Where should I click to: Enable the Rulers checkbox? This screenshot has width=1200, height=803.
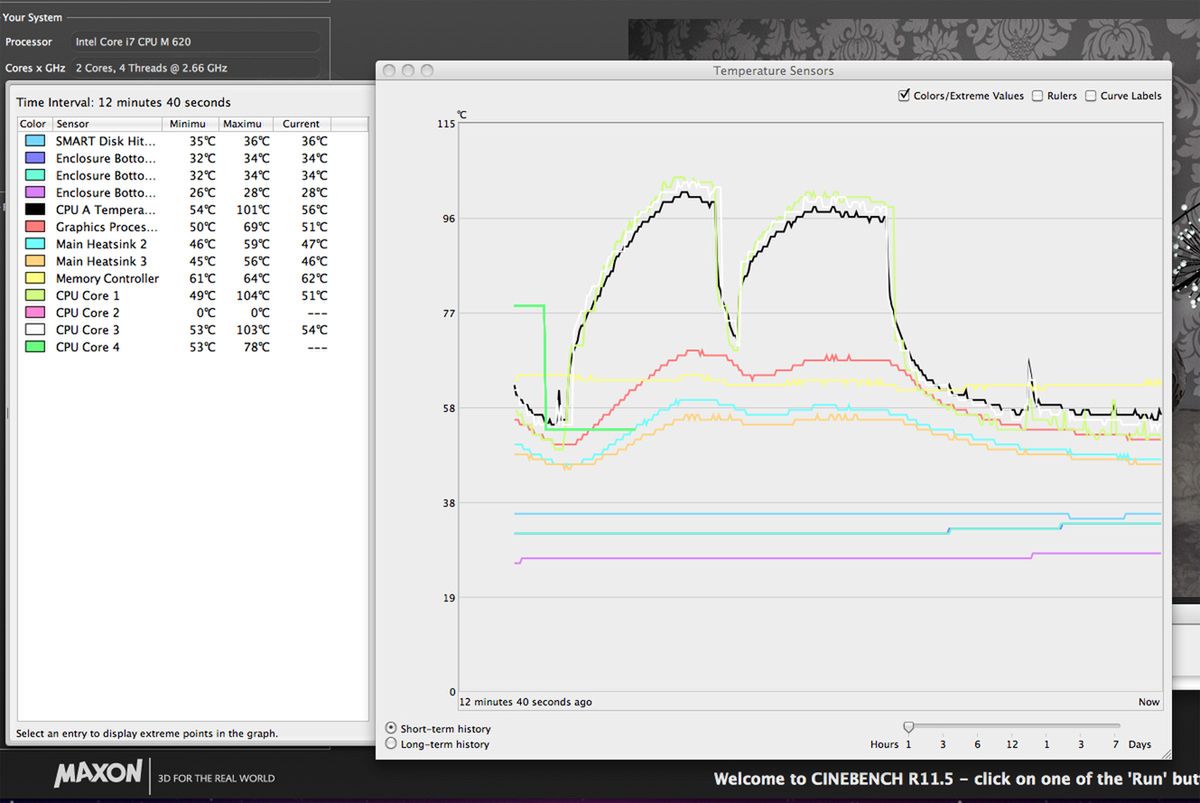point(1038,96)
